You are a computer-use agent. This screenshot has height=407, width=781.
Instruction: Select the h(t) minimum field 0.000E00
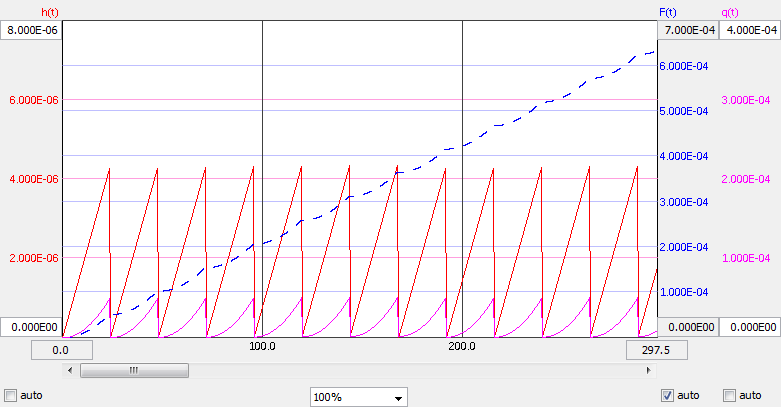click(x=31, y=327)
